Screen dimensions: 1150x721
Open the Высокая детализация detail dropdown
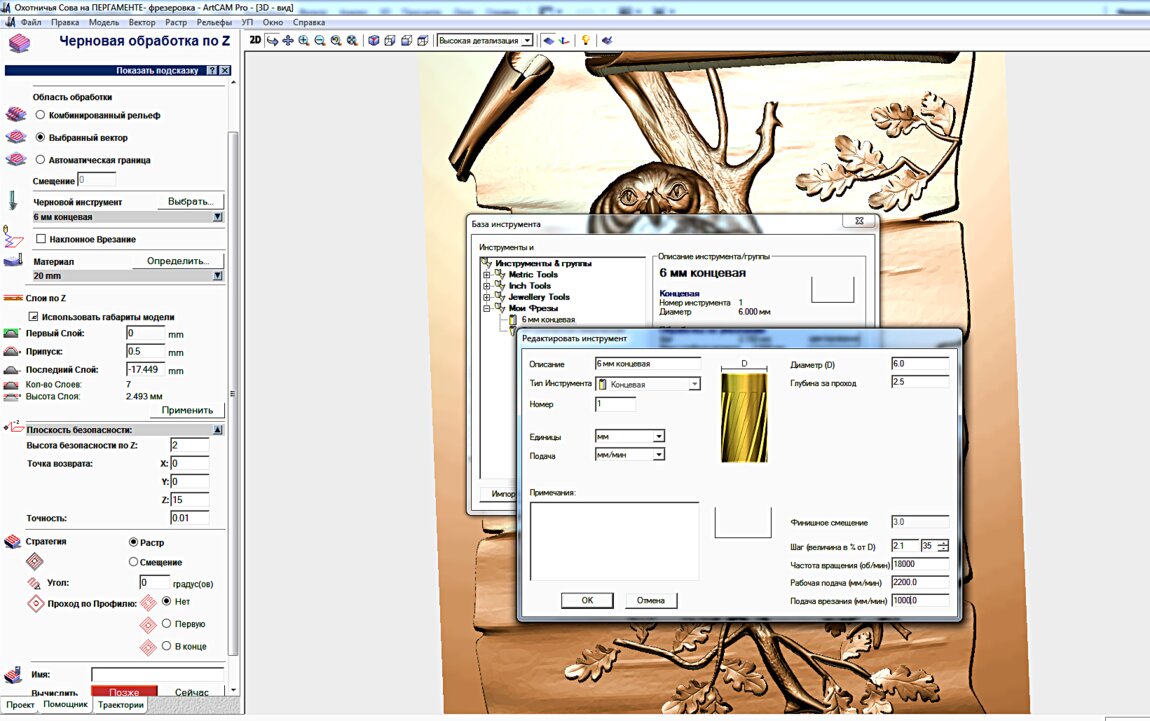coord(527,41)
